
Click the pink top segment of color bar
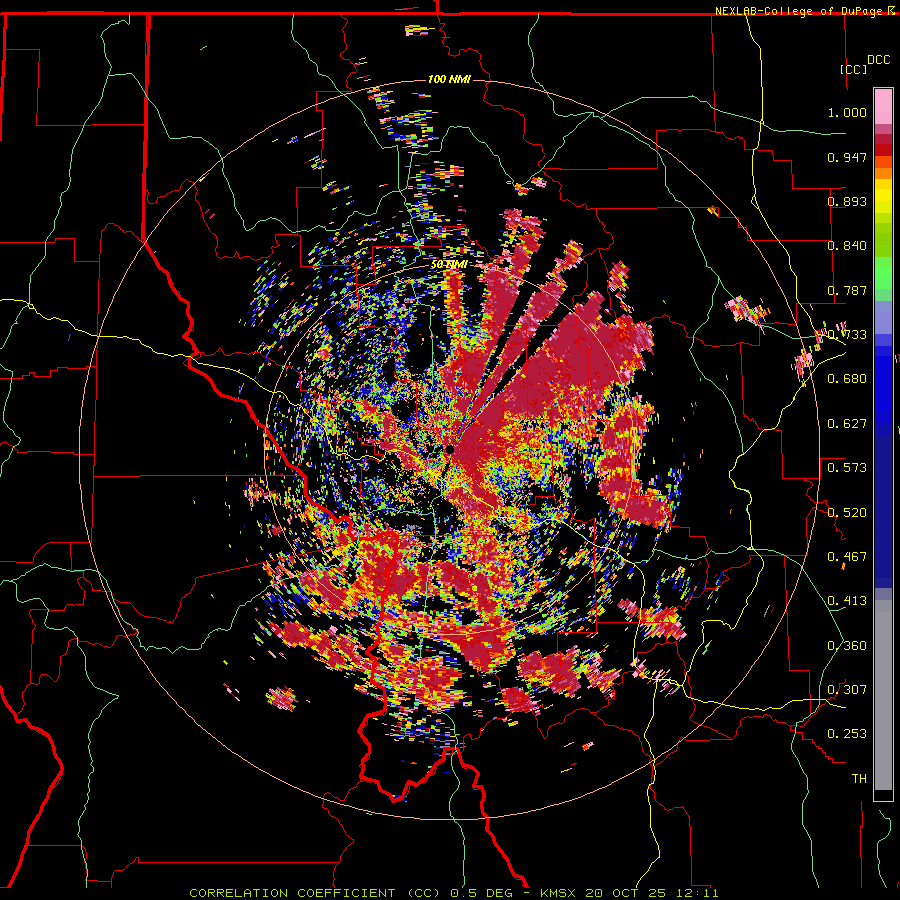pyautogui.click(x=883, y=106)
